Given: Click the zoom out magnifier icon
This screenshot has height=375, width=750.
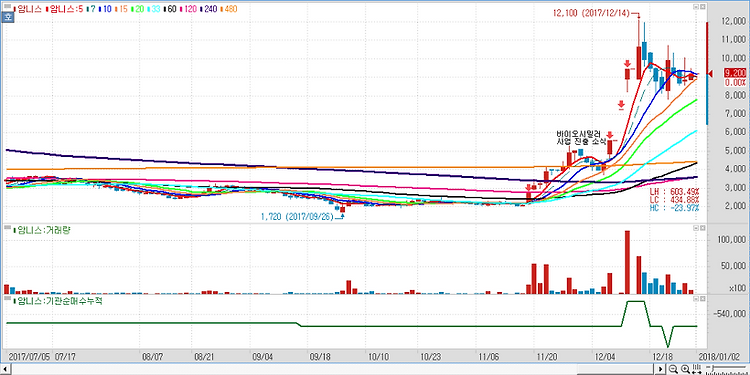Looking at the screenshot, I should (x=673, y=369).
